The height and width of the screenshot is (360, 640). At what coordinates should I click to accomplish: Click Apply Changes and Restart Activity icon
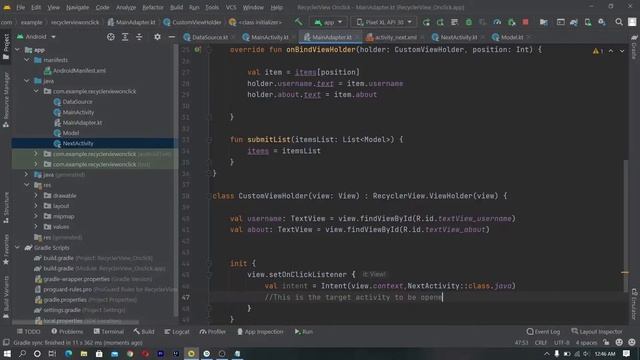(440, 22)
